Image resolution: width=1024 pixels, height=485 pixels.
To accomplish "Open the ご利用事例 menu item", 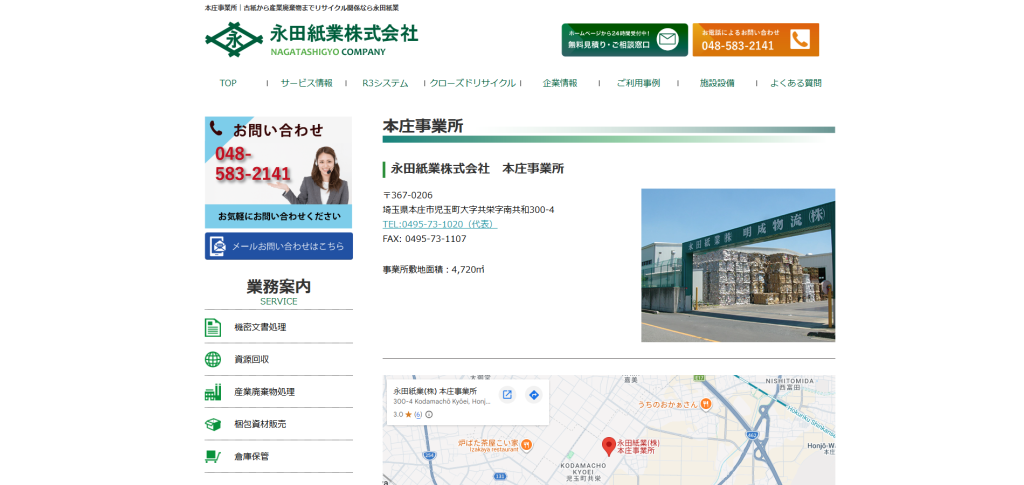I will 638,83.
